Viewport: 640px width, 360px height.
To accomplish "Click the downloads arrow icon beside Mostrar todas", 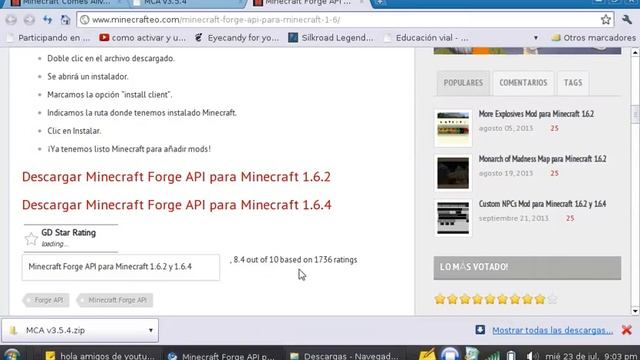I will click(x=480, y=330).
